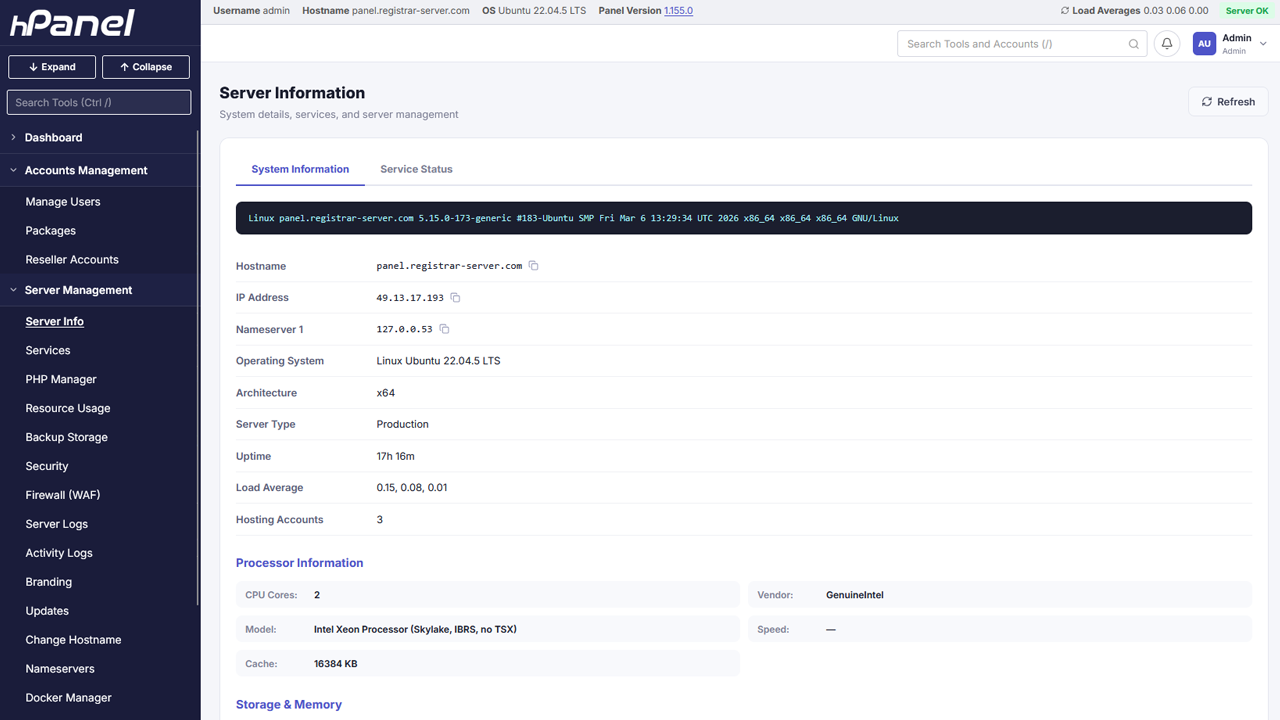This screenshot has height=720, width=1280.
Task: Select the System Information tab
Action: 300,169
